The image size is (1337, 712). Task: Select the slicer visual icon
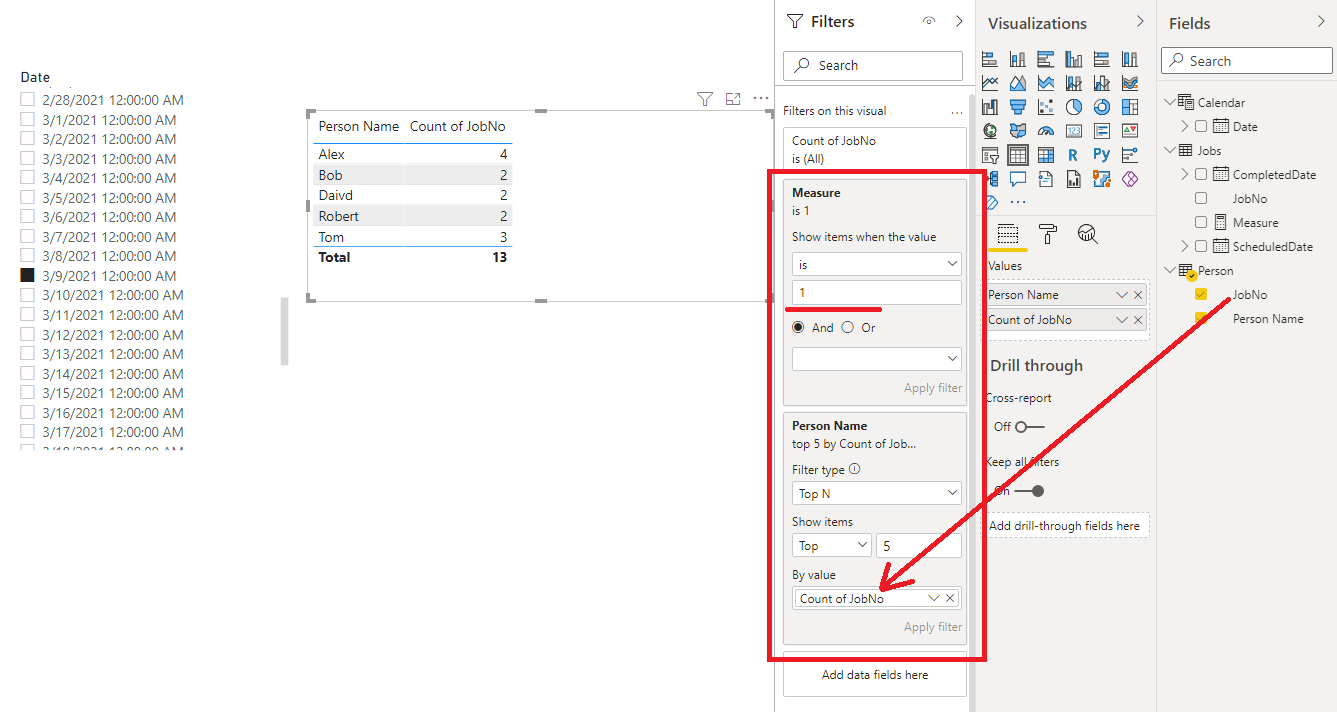tap(991, 155)
